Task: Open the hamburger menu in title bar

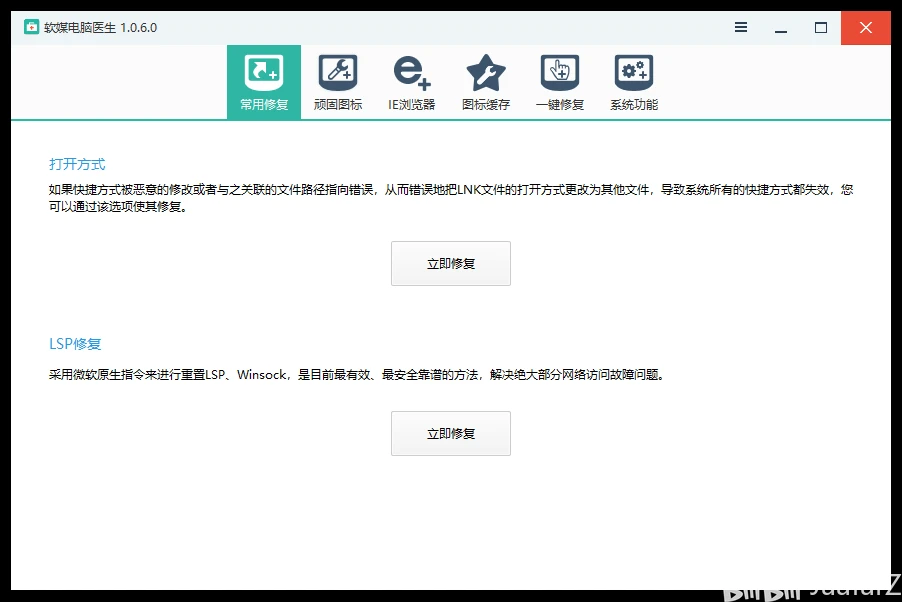Action: [x=741, y=27]
